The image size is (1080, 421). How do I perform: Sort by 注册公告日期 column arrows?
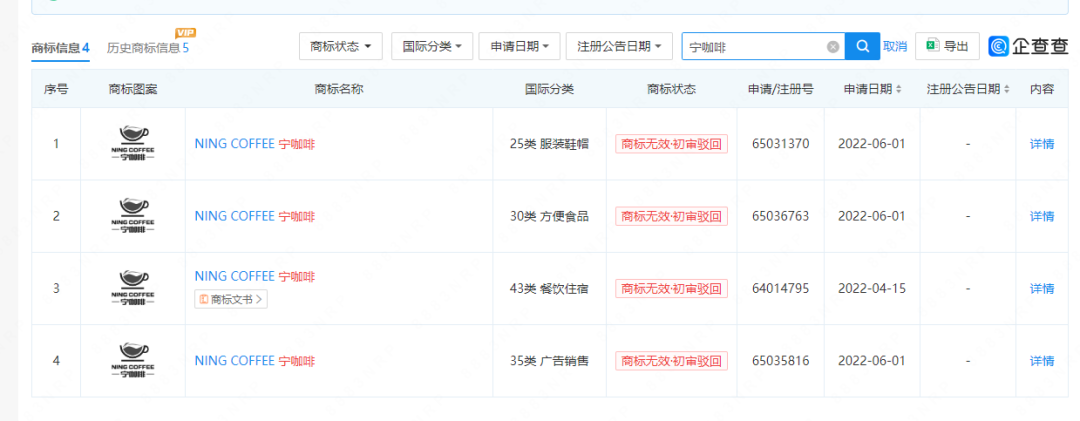1006,89
